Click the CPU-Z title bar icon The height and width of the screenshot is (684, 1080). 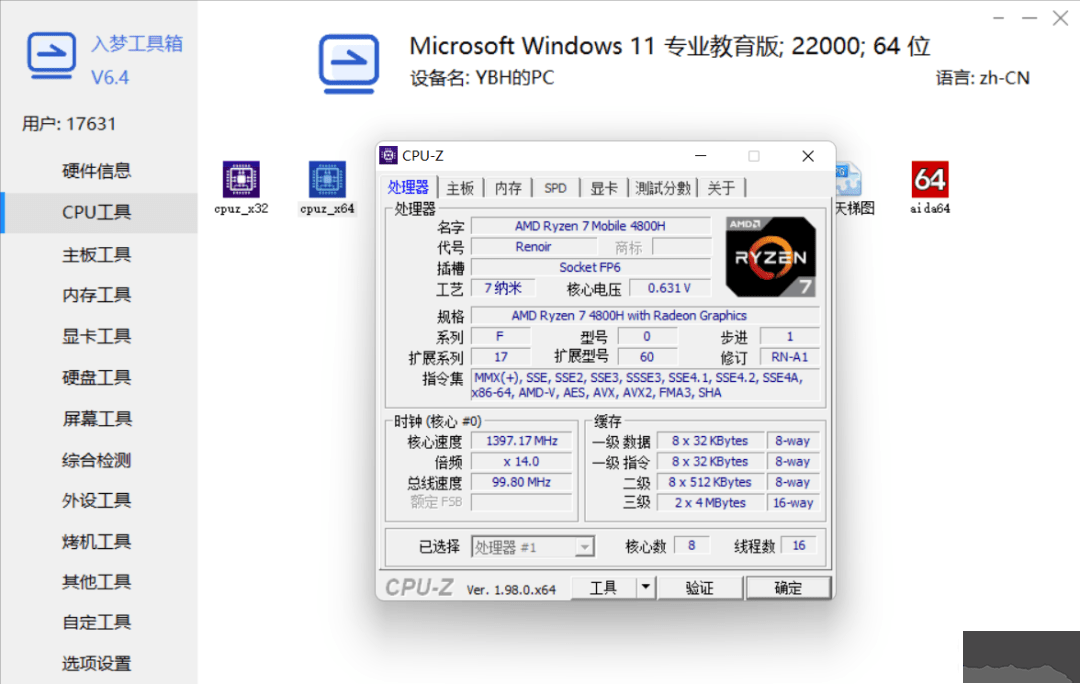(389, 156)
